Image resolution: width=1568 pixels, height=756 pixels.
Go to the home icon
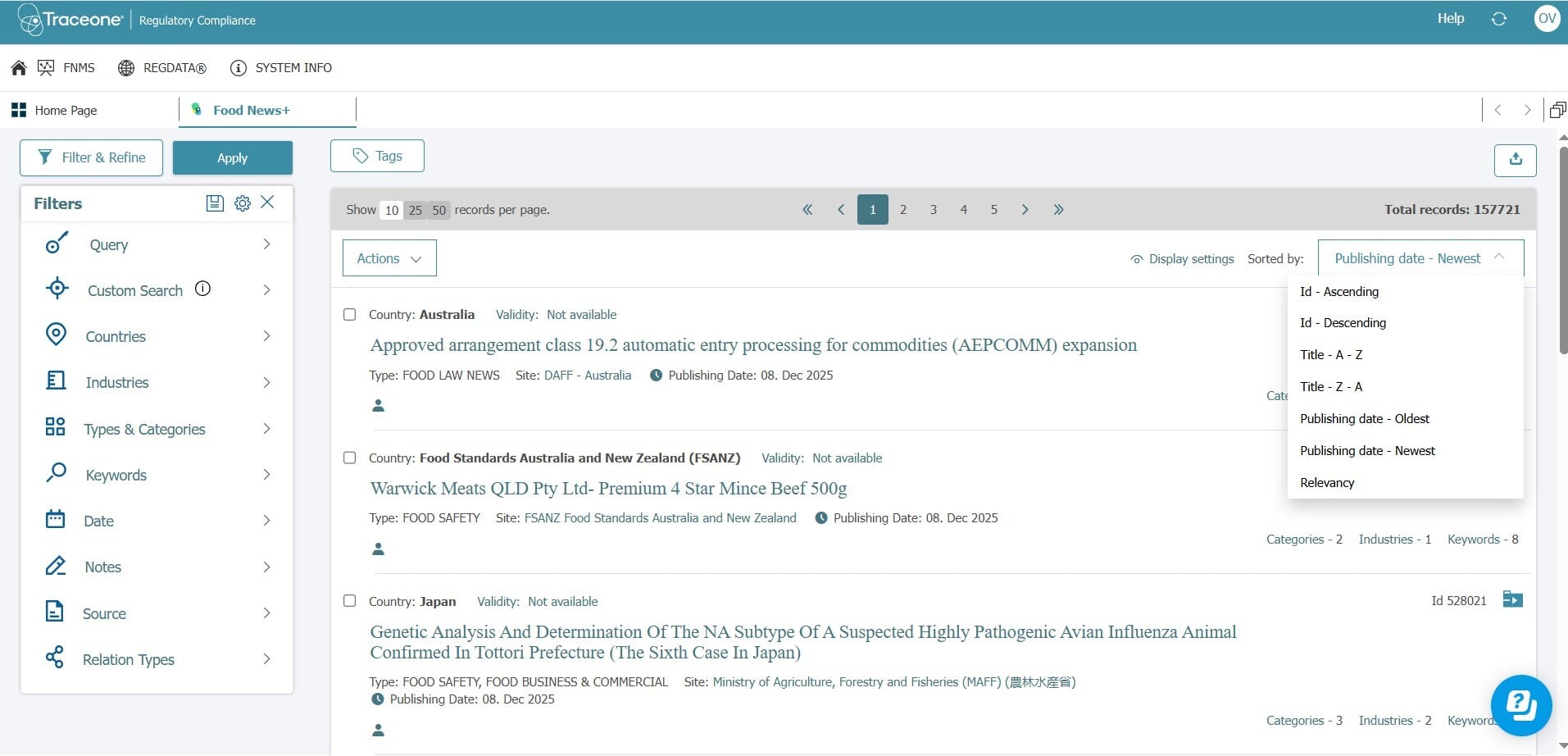click(x=19, y=68)
